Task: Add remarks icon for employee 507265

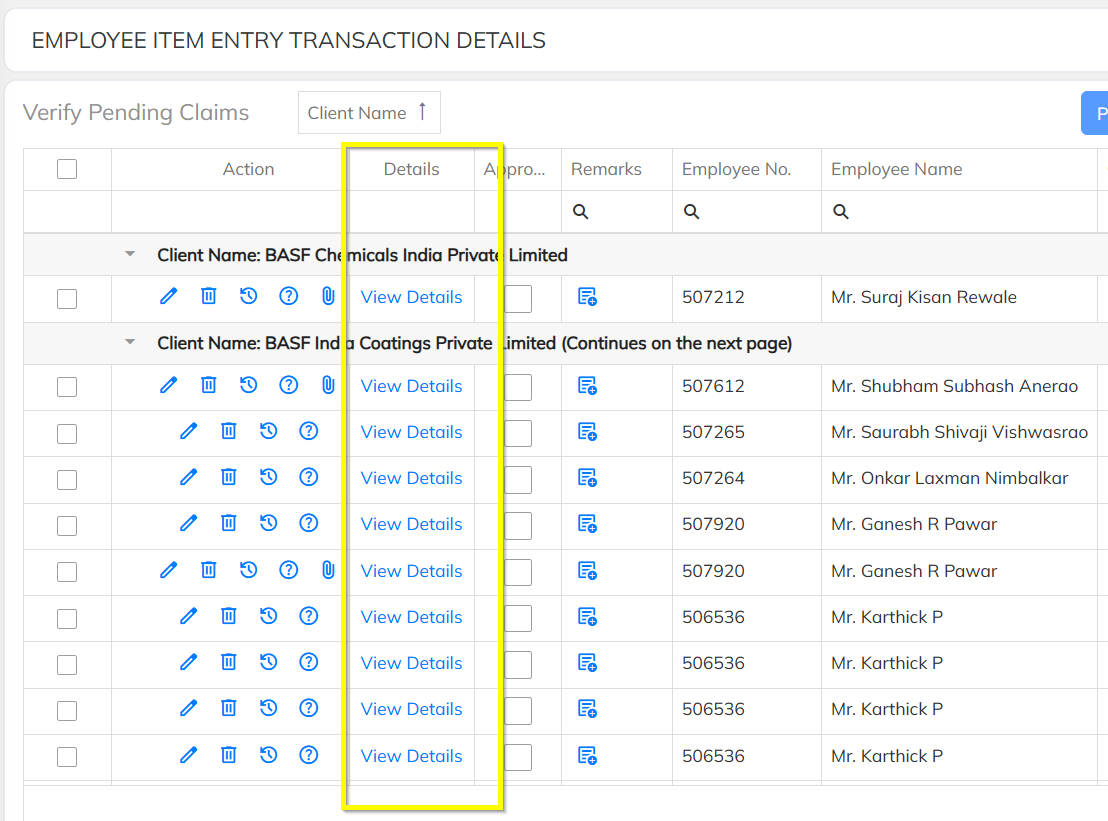Action: pyautogui.click(x=587, y=432)
